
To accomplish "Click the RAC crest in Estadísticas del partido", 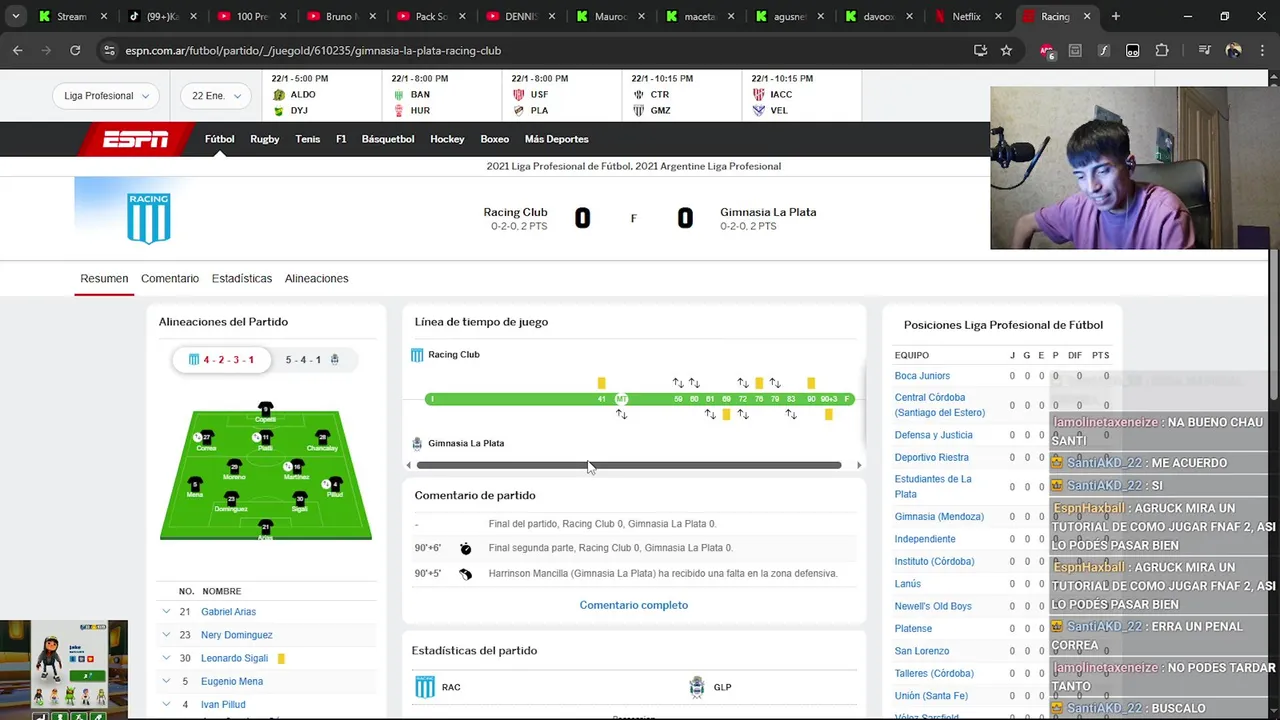I will [425, 687].
